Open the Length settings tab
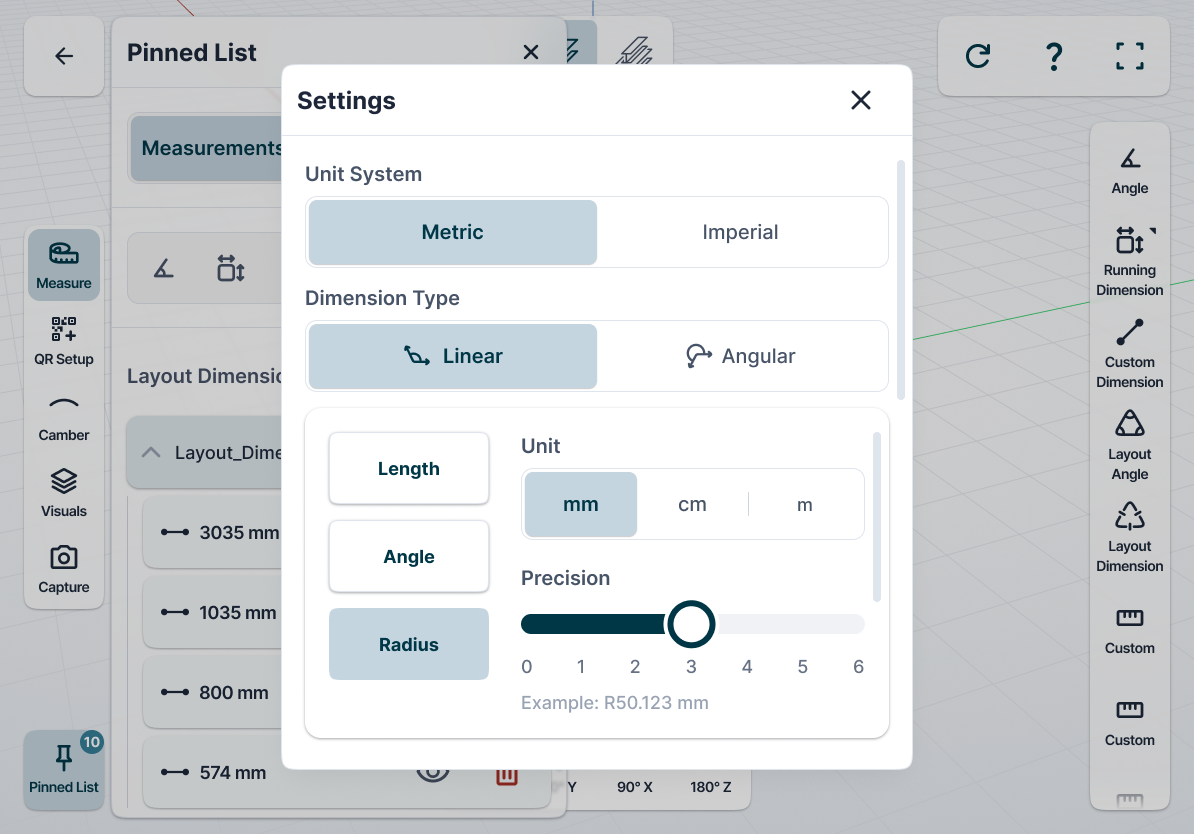1194x834 pixels. tap(409, 468)
